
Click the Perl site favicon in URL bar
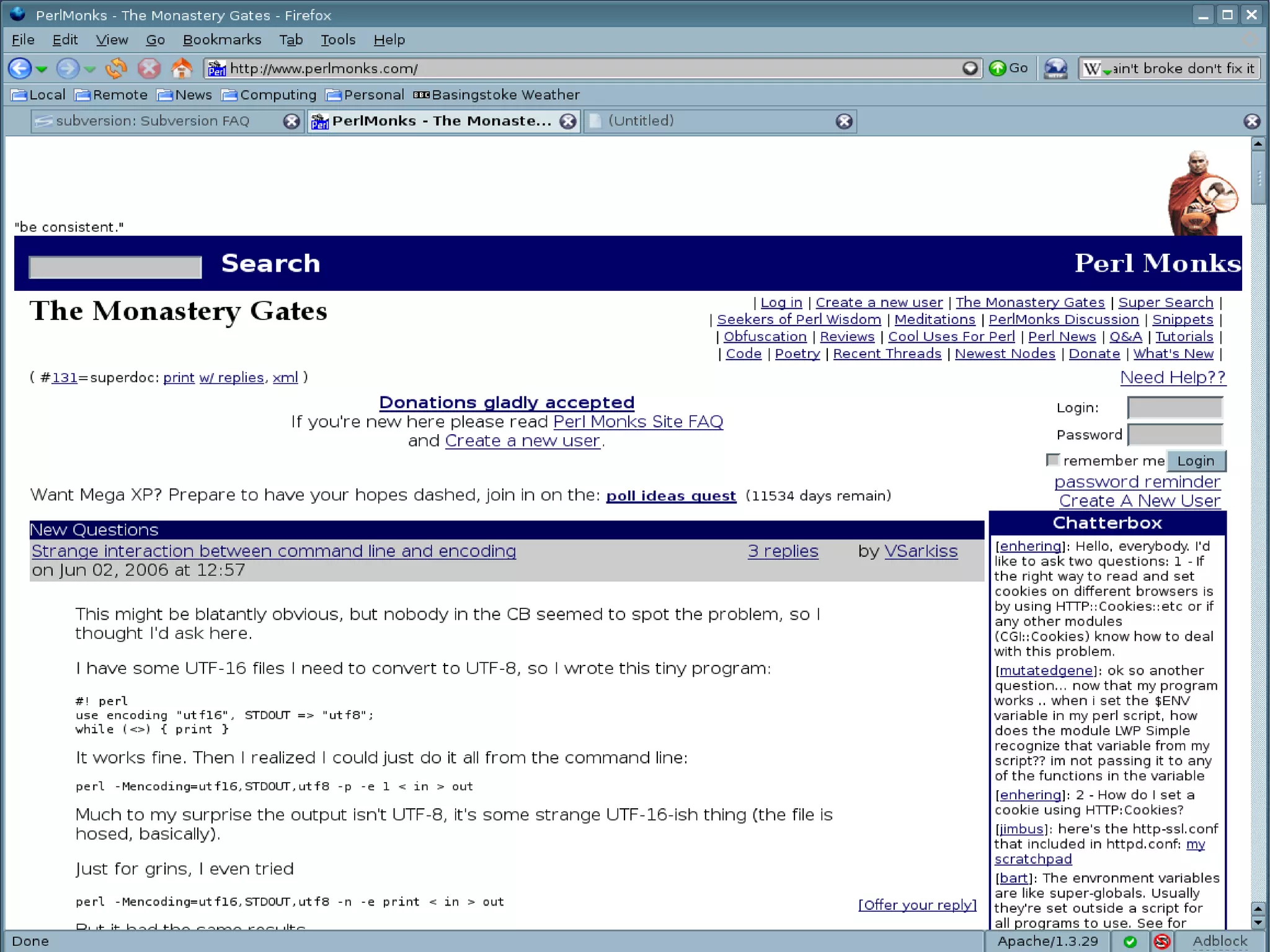pyautogui.click(x=216, y=68)
